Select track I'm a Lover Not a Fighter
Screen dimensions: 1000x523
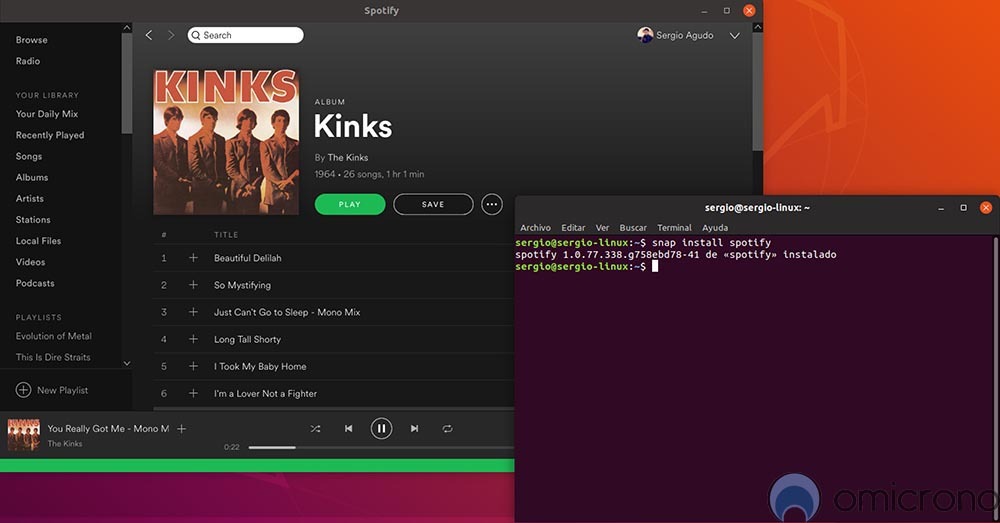265,394
